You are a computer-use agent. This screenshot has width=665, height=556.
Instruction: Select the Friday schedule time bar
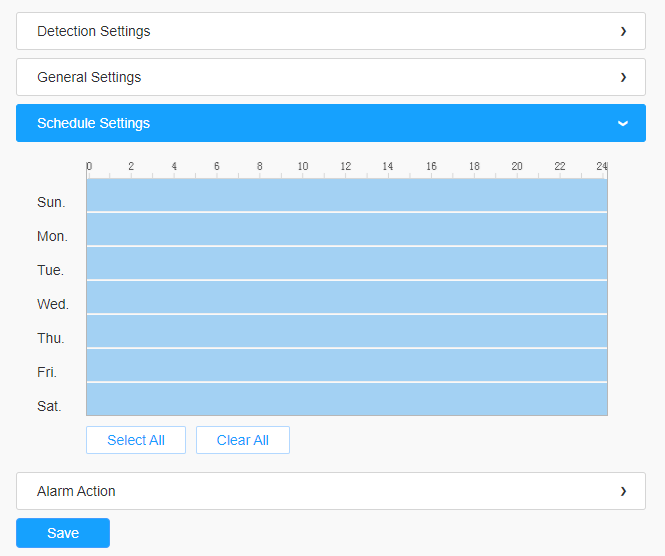click(346, 365)
